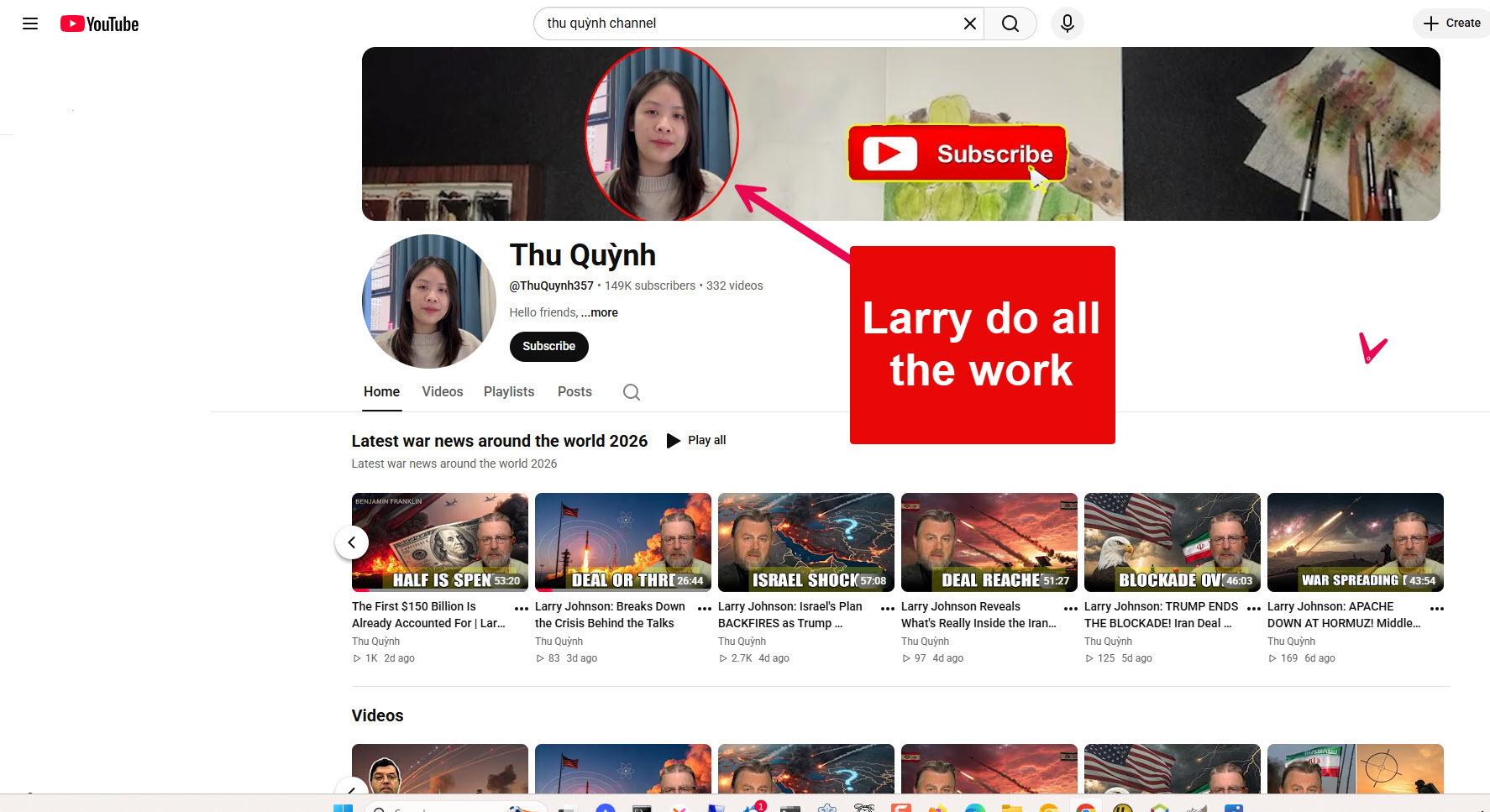Click the '2d ago' upload date
The height and width of the screenshot is (812, 1490).
(399, 658)
